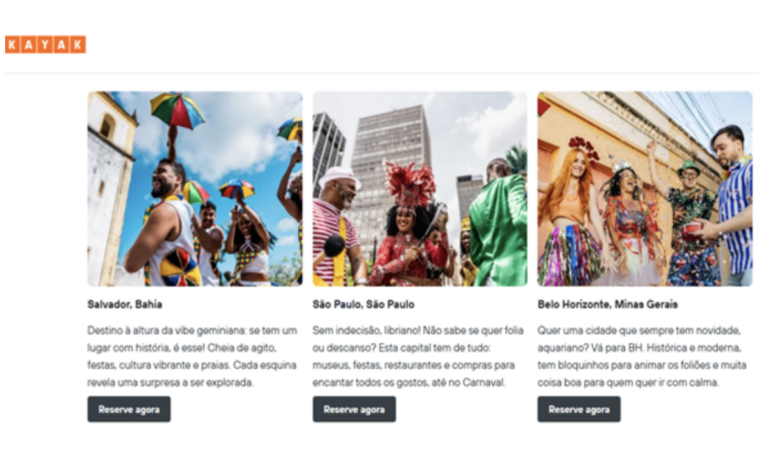The width and height of the screenshot is (768, 470).
Task: Click 'Reserve agora' under Belo Horizonte
Action: point(579,409)
